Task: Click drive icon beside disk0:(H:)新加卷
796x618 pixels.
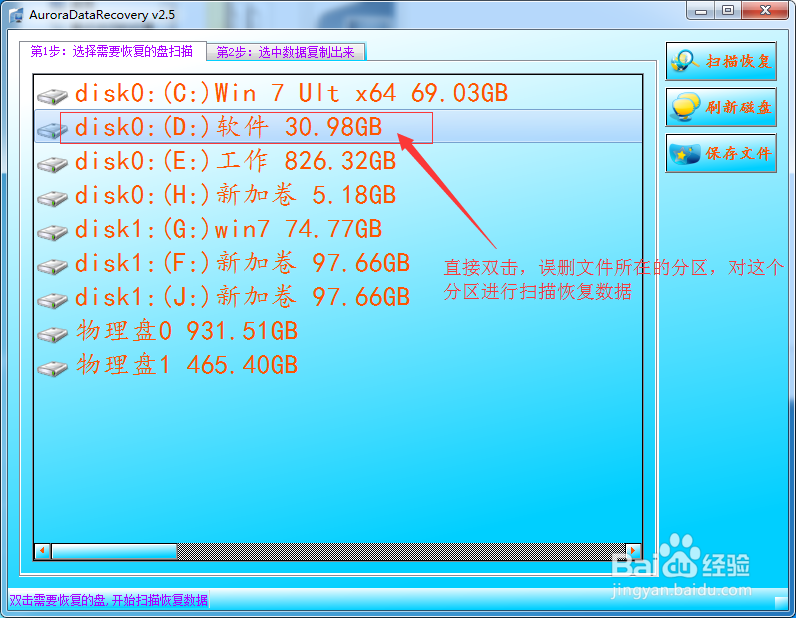Action: [x=52, y=198]
